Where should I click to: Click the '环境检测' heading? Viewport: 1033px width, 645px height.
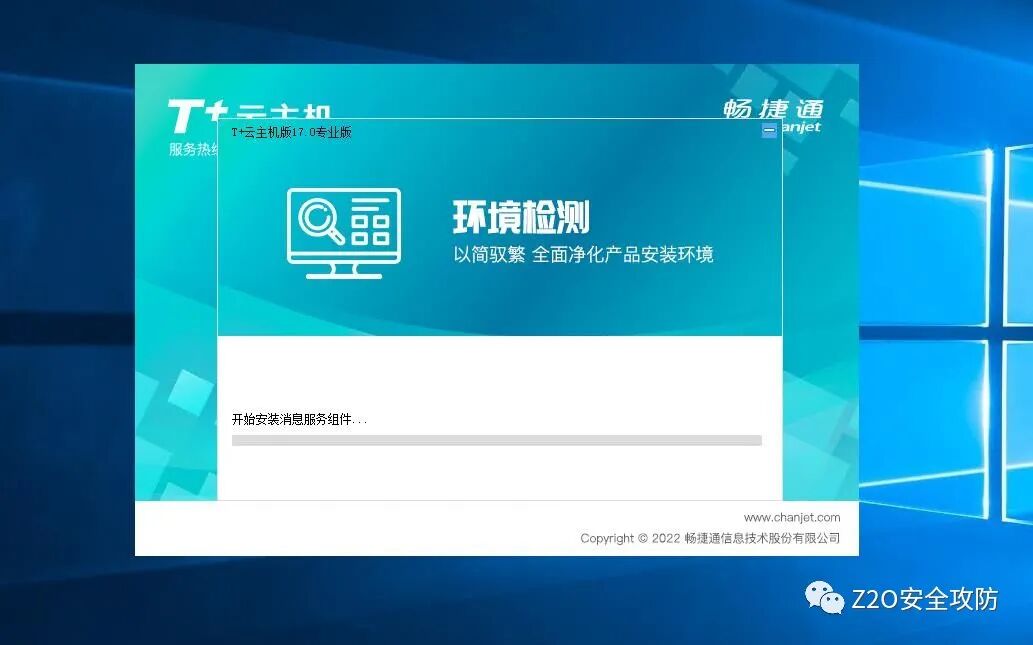click(x=520, y=217)
